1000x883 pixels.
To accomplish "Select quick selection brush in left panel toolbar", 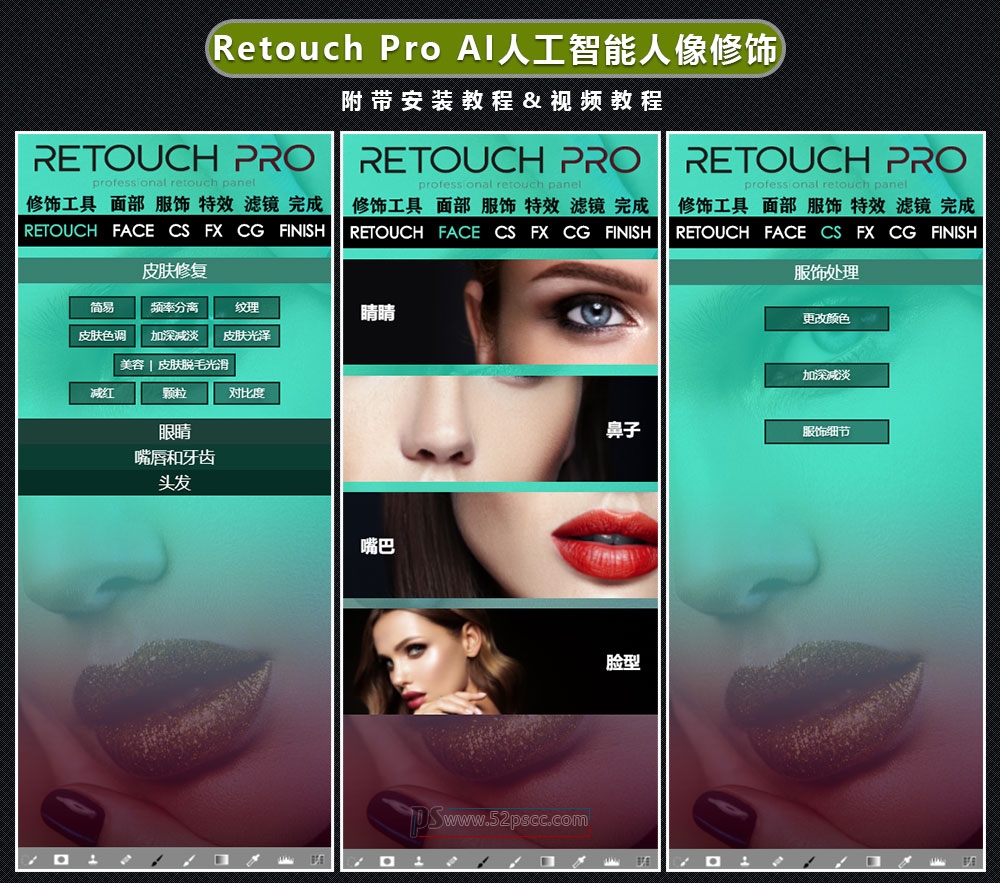I will 29,860.
